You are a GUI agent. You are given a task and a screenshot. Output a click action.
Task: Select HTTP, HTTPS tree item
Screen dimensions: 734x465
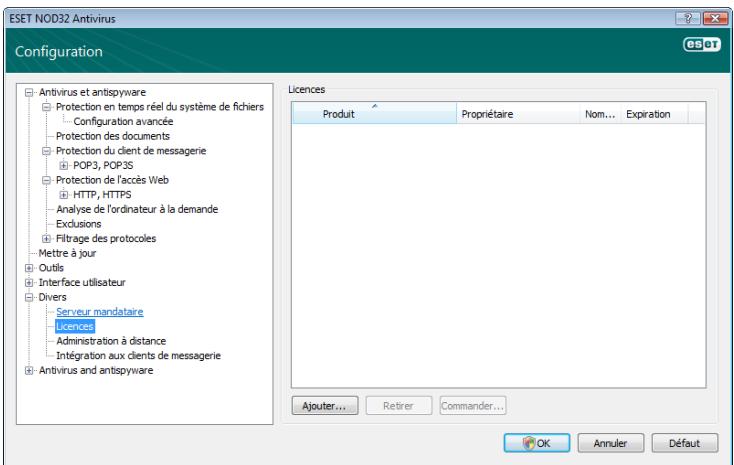[x=102, y=194]
